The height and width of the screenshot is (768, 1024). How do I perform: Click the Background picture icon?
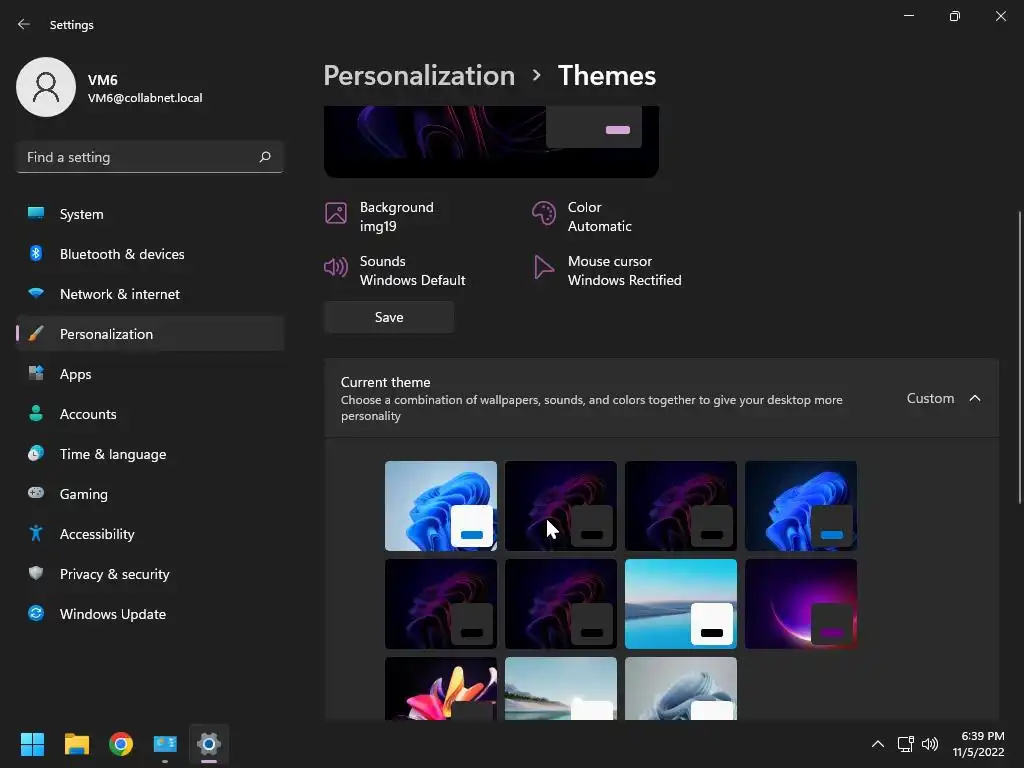pyautogui.click(x=336, y=213)
